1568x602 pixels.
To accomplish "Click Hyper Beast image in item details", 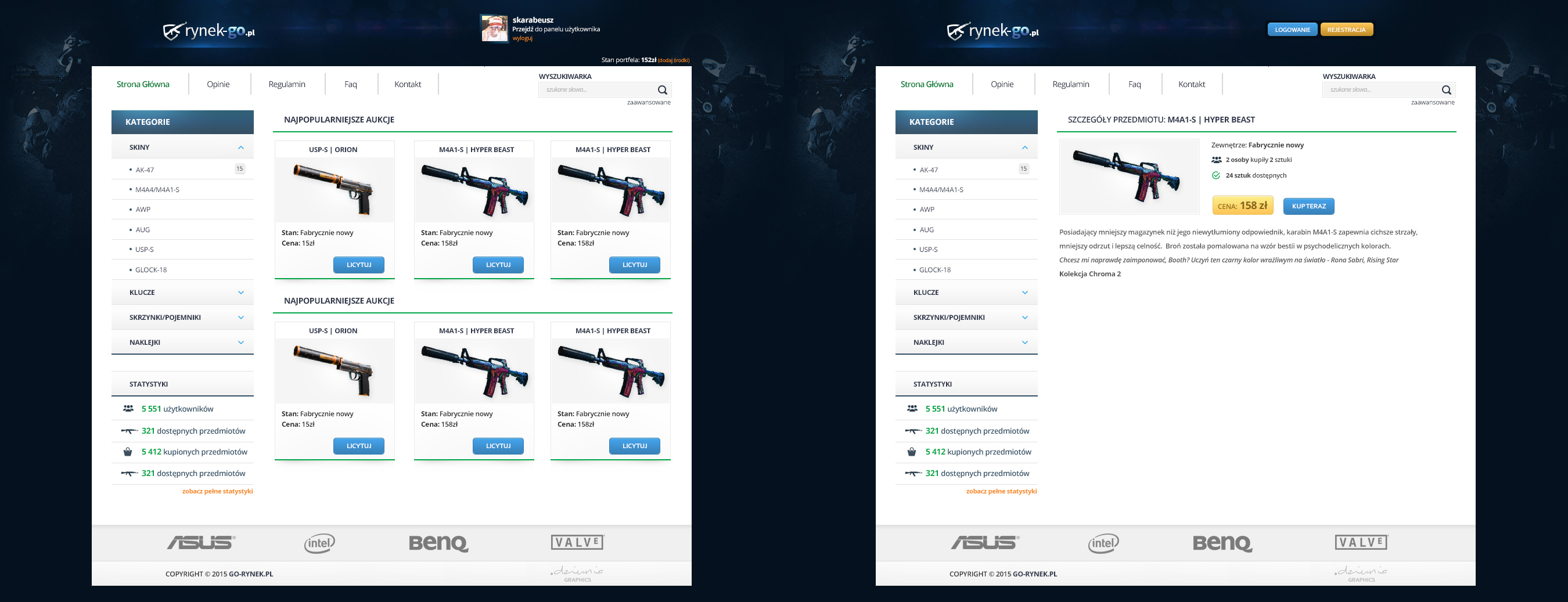I will [1129, 176].
